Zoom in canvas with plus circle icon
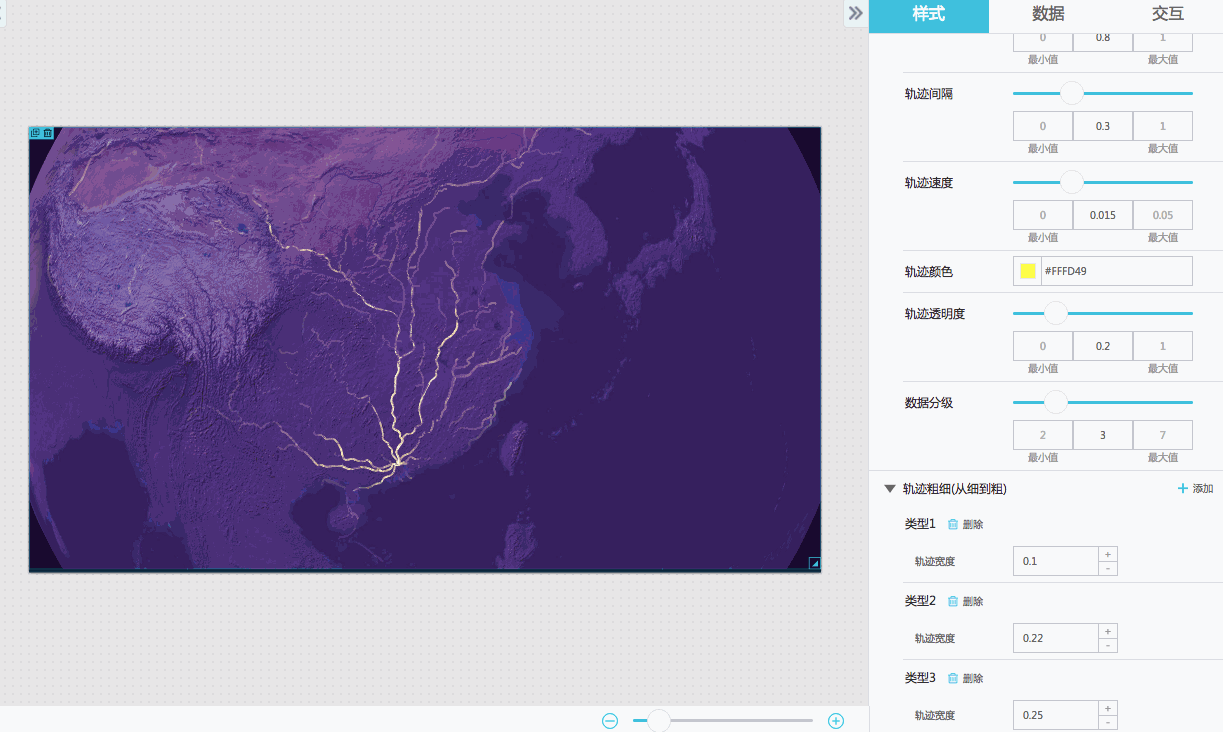The height and width of the screenshot is (732, 1223). point(836,721)
